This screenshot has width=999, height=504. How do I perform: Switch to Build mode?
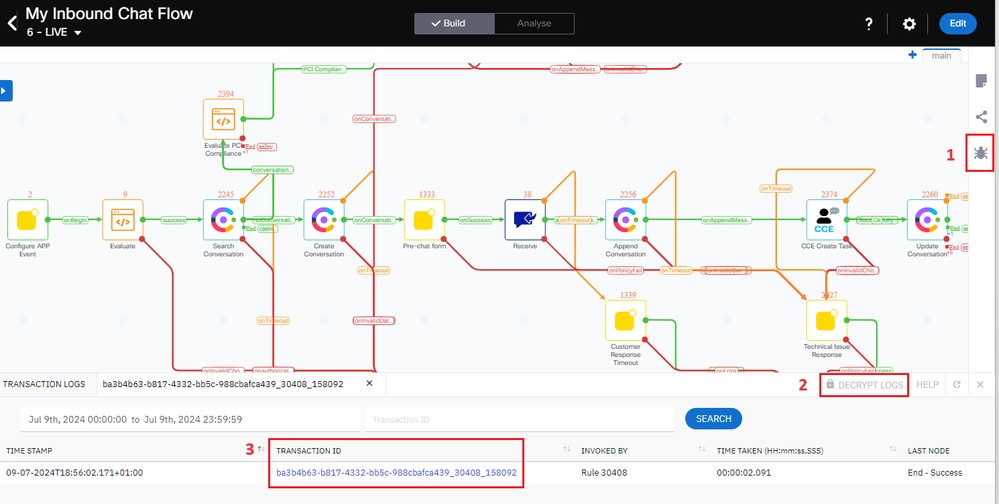tap(454, 24)
